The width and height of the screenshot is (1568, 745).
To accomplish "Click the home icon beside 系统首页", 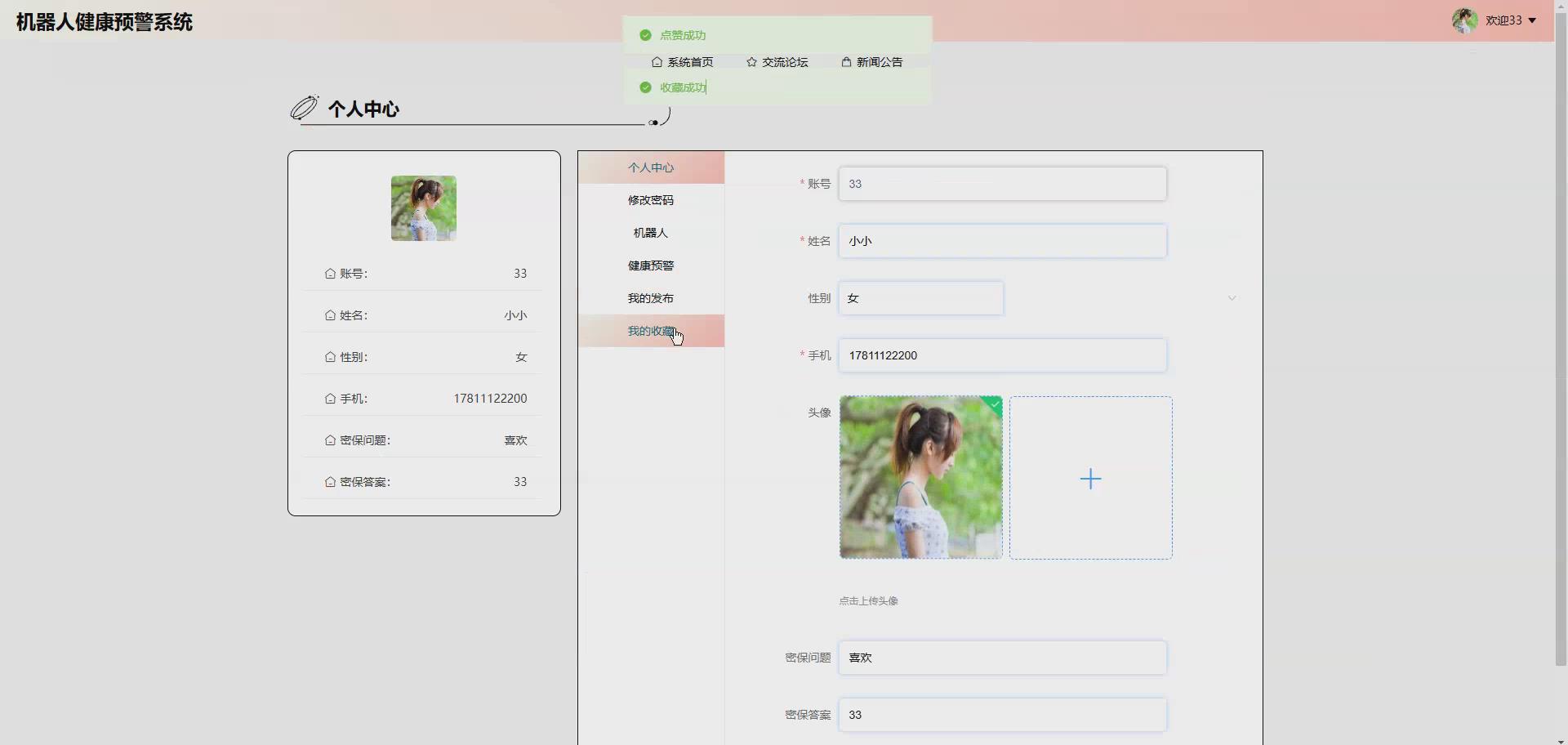I will point(658,61).
